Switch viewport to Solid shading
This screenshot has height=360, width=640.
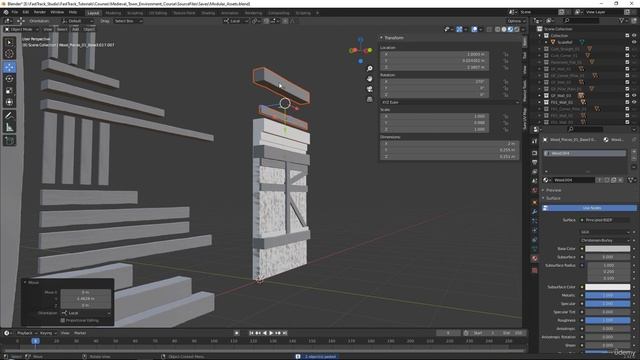504,29
